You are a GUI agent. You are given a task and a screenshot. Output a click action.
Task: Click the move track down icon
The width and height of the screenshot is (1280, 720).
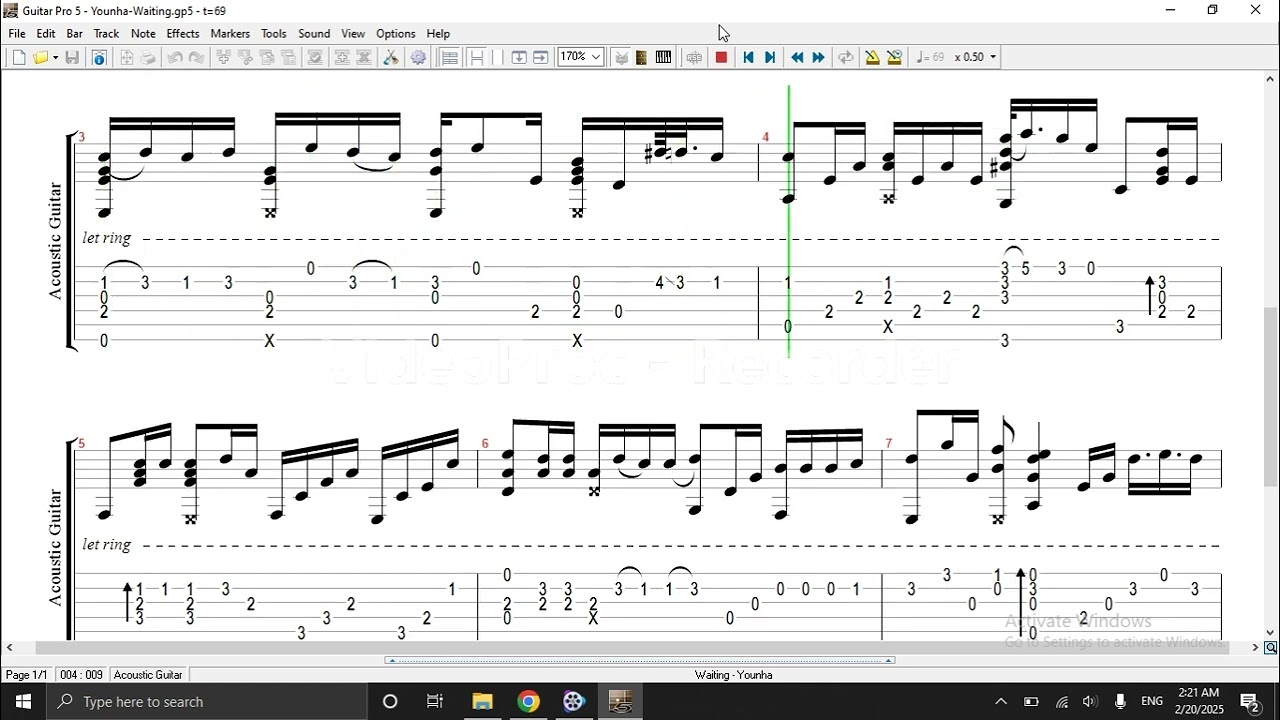[x=289, y=58]
